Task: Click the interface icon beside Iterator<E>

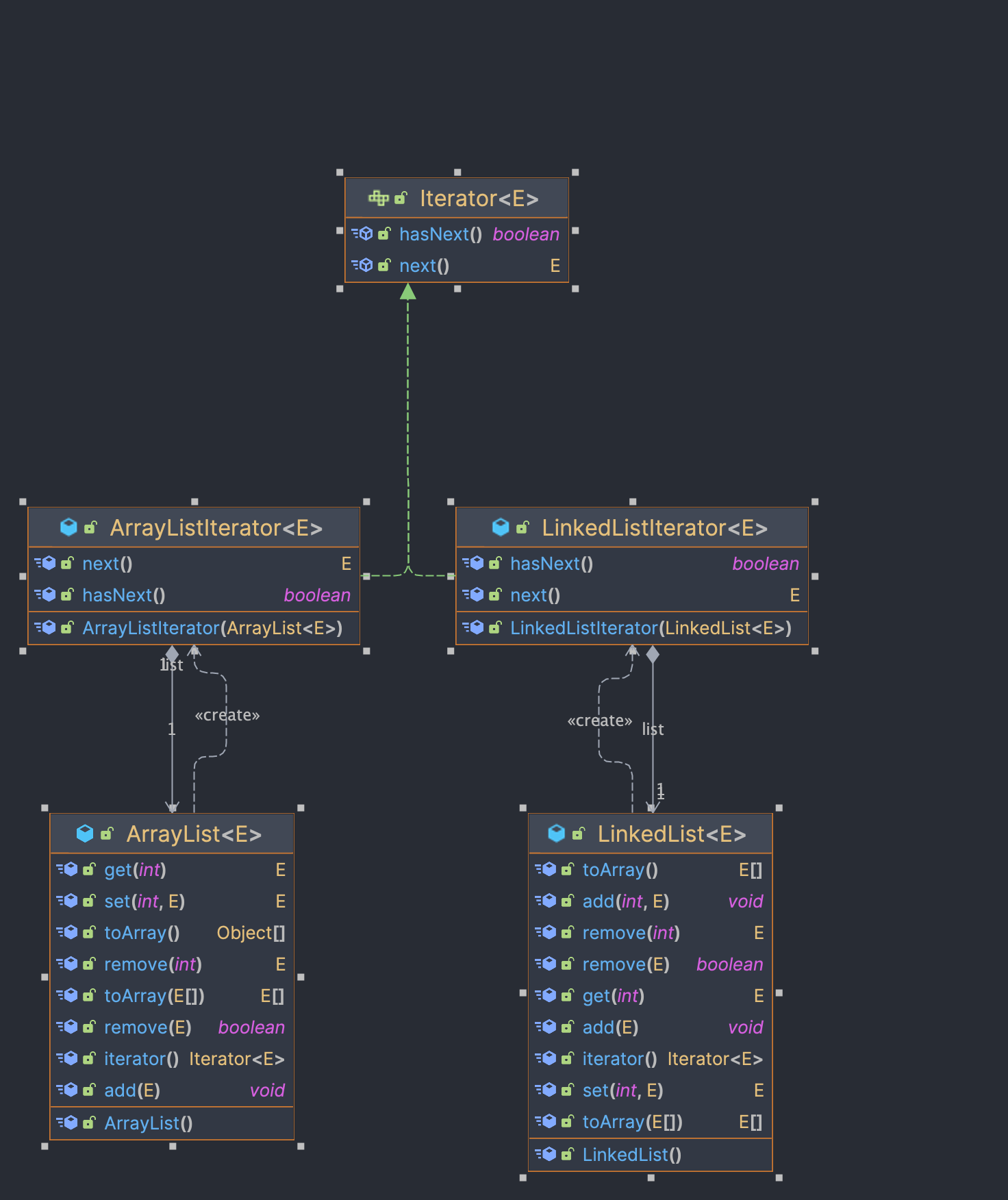Action: (x=378, y=199)
